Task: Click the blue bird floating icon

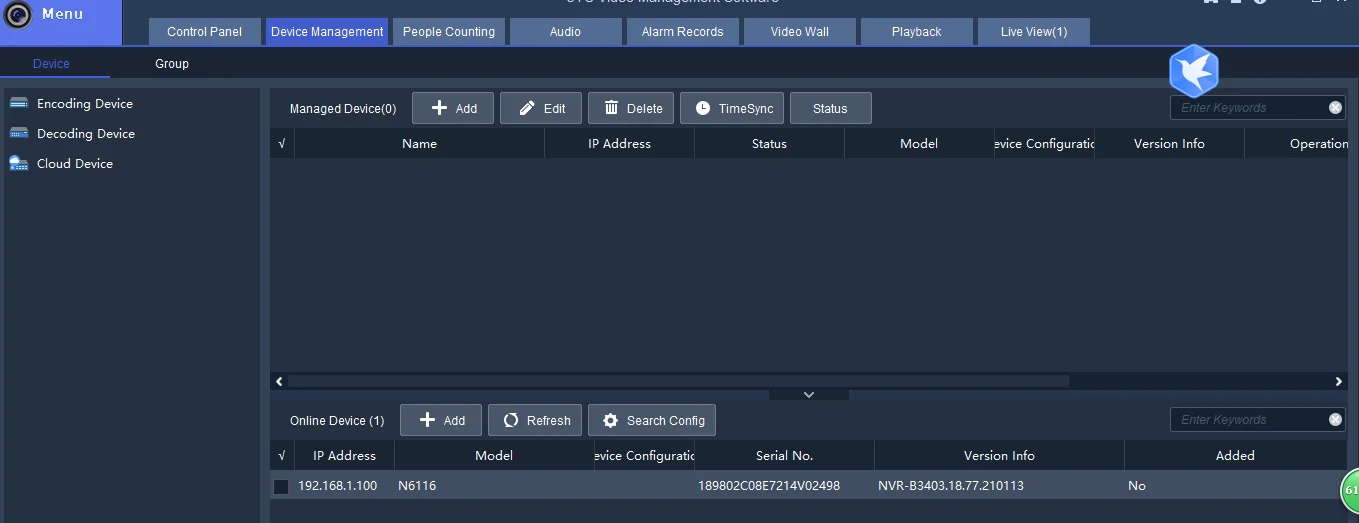Action: [x=1193, y=70]
